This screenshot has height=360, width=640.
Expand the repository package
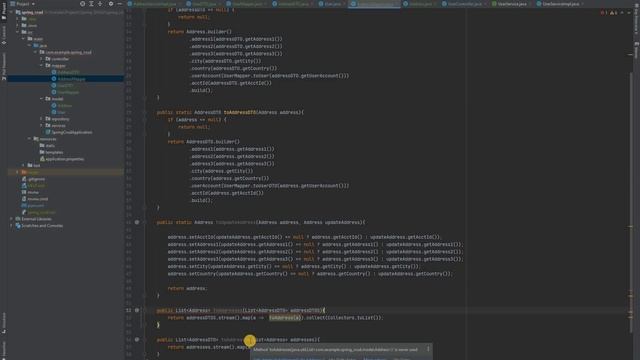(x=41, y=119)
